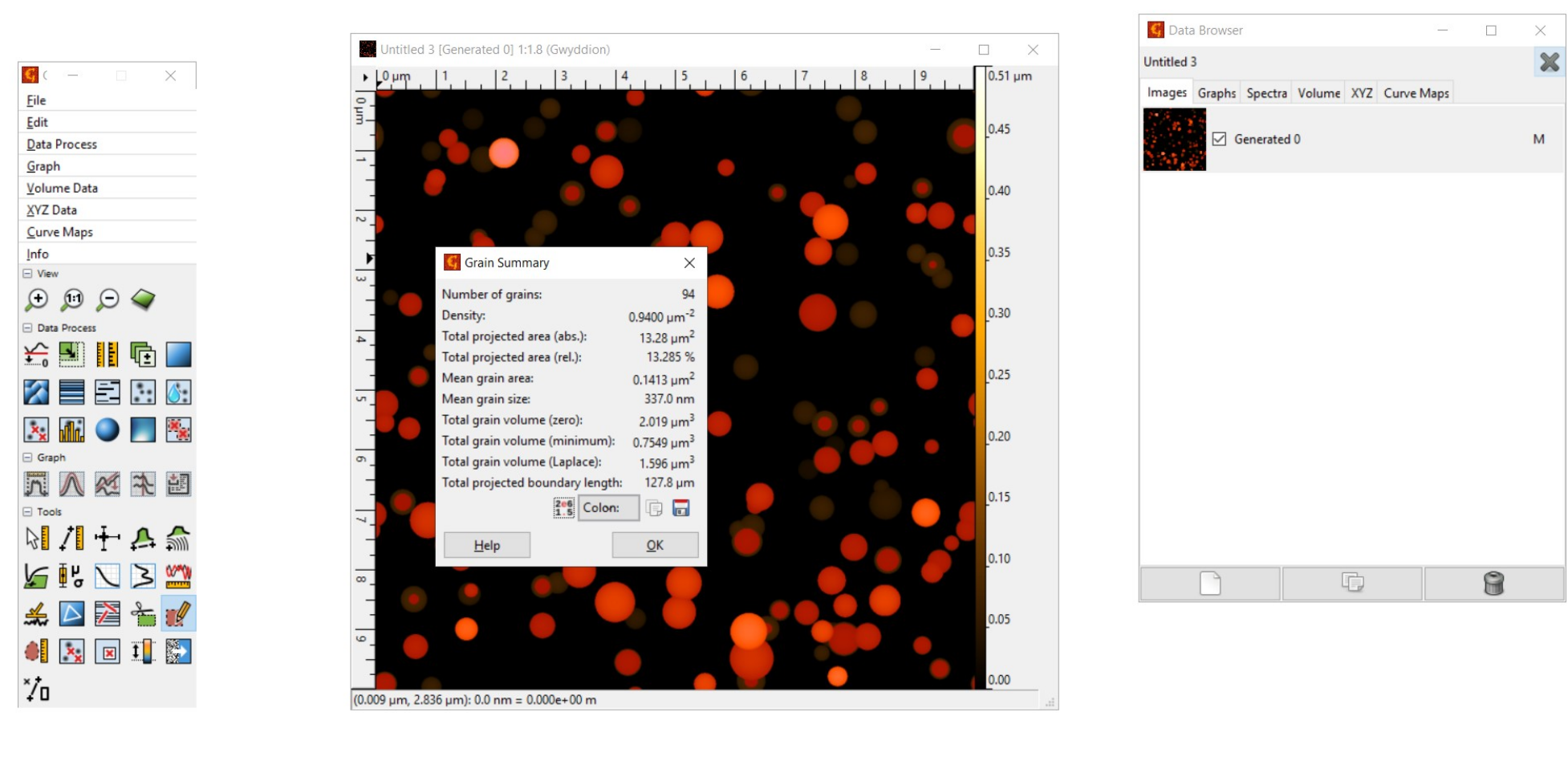Viewport: 1568px width, 761px height.
Task: Uncheck the Generated 0 visibility checkbox
Action: [x=1220, y=139]
